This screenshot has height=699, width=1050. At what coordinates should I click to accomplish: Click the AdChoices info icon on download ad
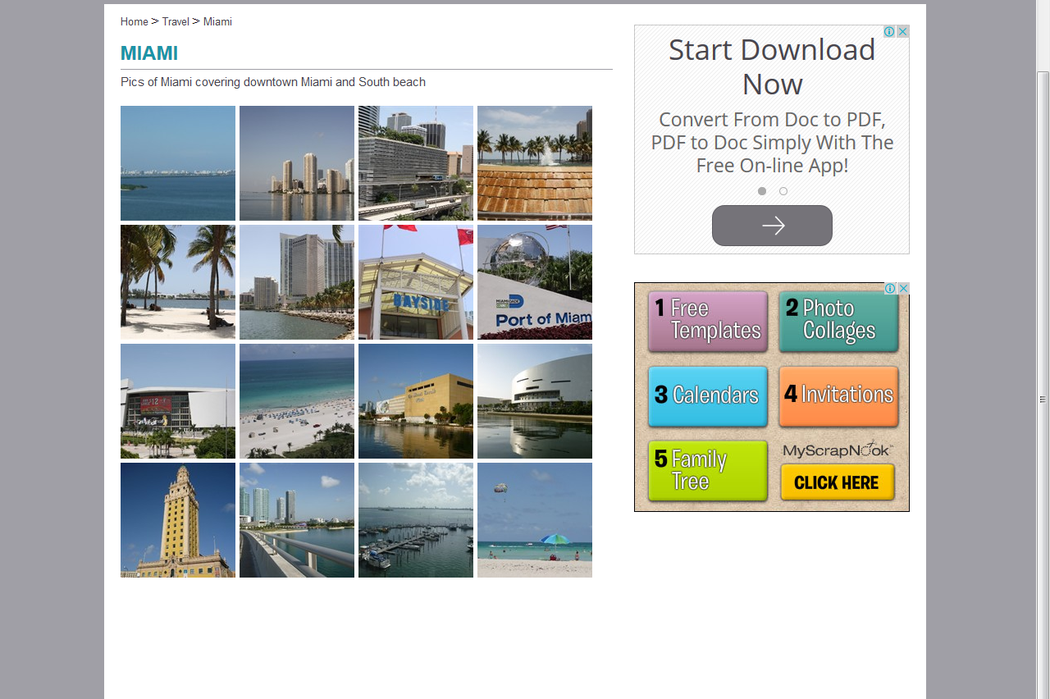[890, 32]
